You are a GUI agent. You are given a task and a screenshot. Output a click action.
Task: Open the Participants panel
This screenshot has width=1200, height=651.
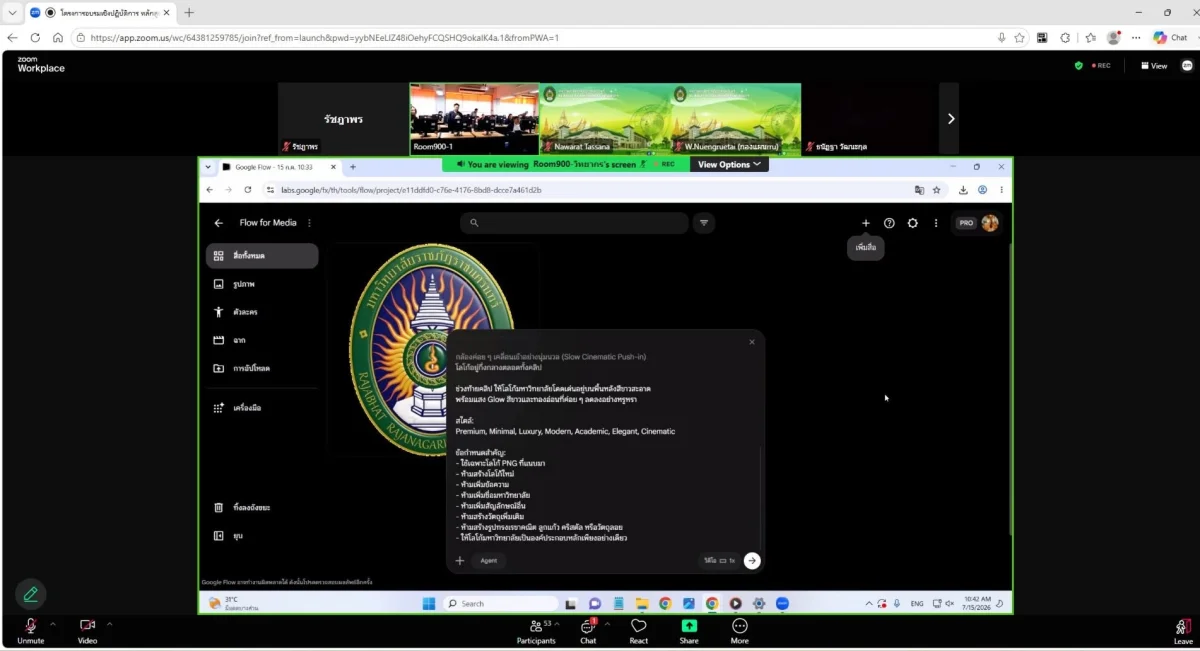[536, 631]
